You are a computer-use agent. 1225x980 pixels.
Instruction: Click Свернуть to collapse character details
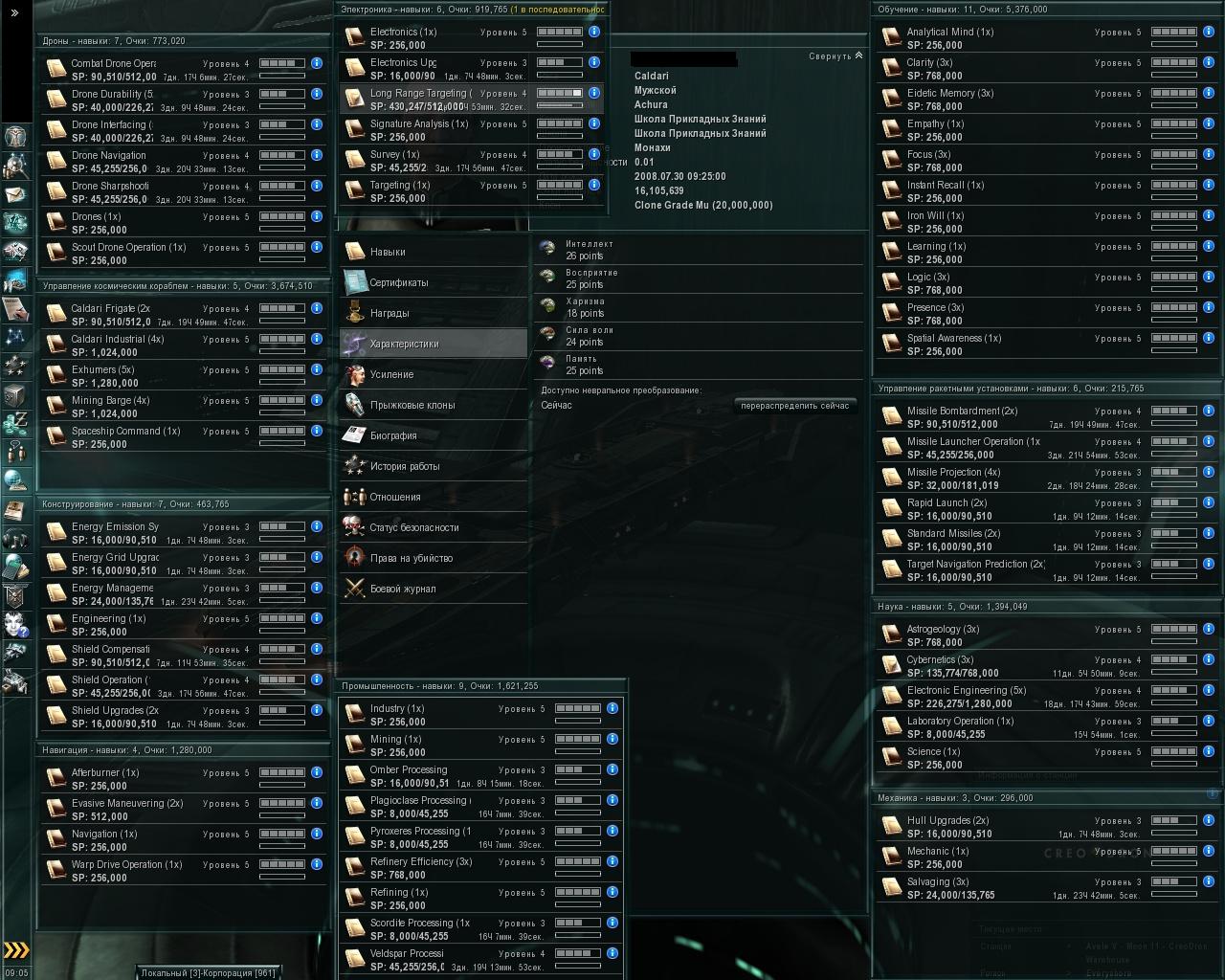(x=835, y=56)
